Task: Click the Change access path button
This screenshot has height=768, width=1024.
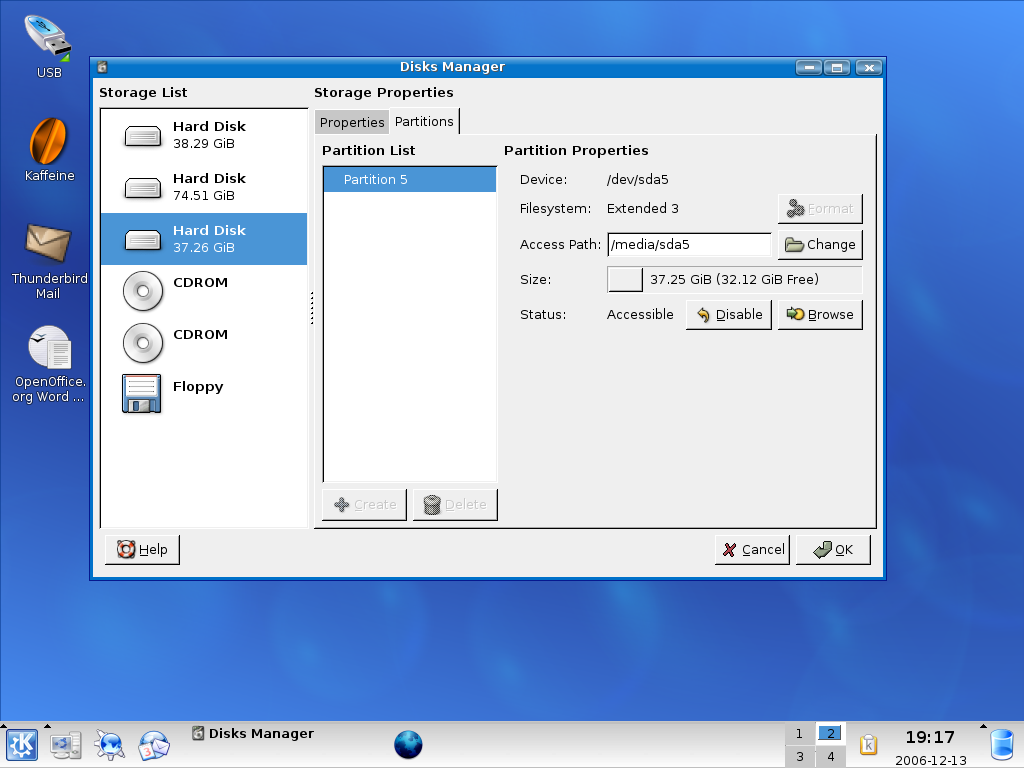Action: [820, 244]
